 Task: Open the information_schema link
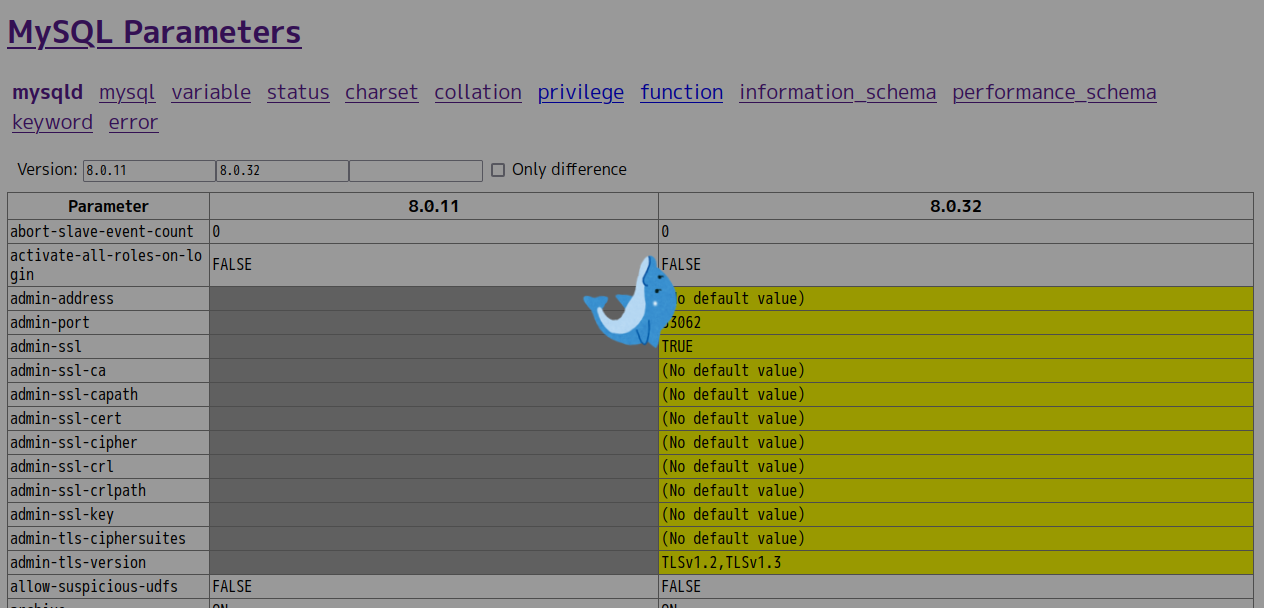(838, 92)
